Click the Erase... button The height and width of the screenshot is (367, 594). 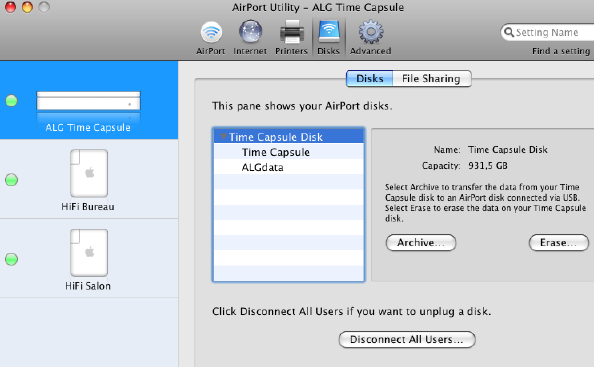(558, 242)
